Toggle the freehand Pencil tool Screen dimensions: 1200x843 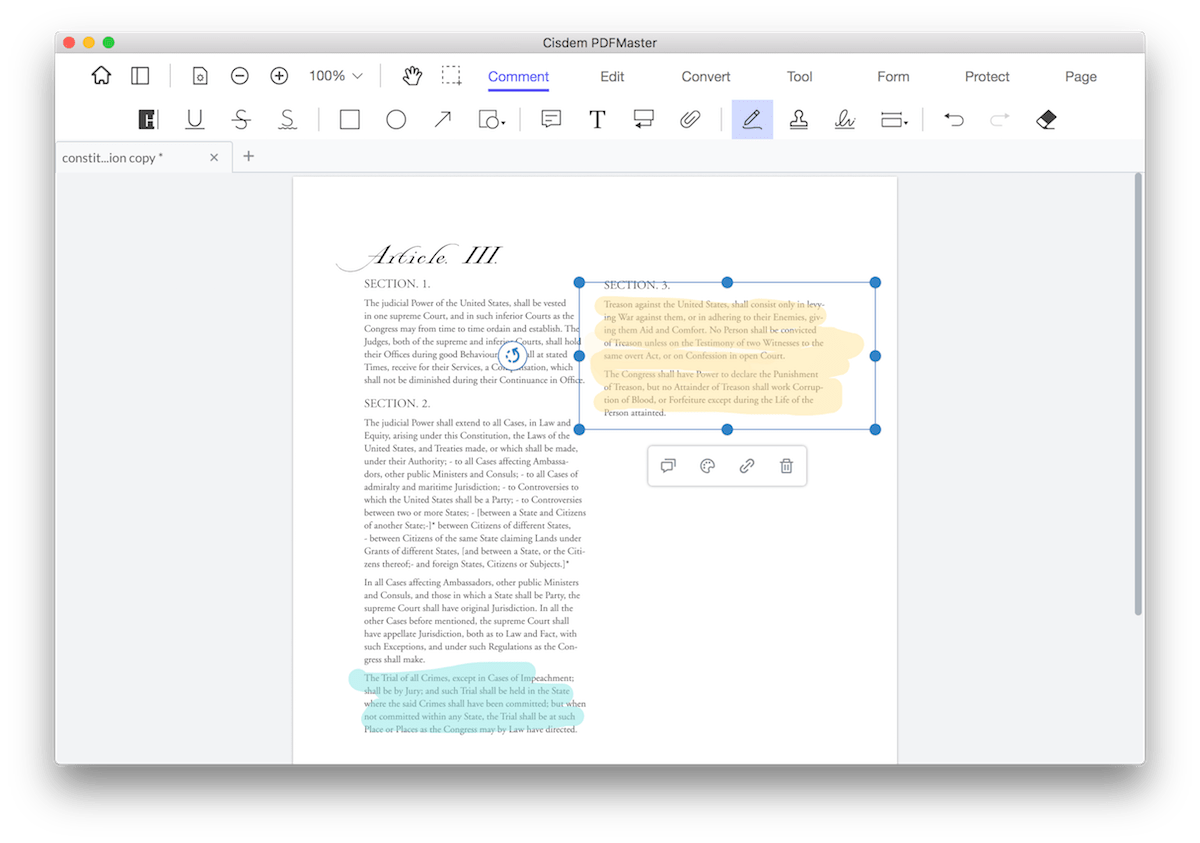[752, 120]
